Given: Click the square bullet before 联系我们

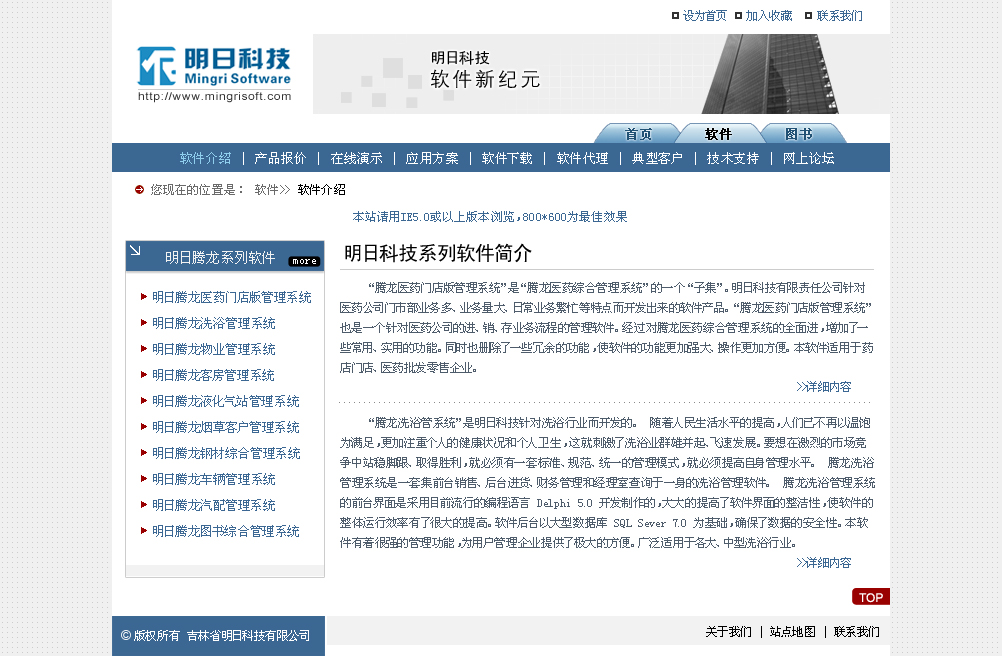Looking at the screenshot, I should click(808, 15).
